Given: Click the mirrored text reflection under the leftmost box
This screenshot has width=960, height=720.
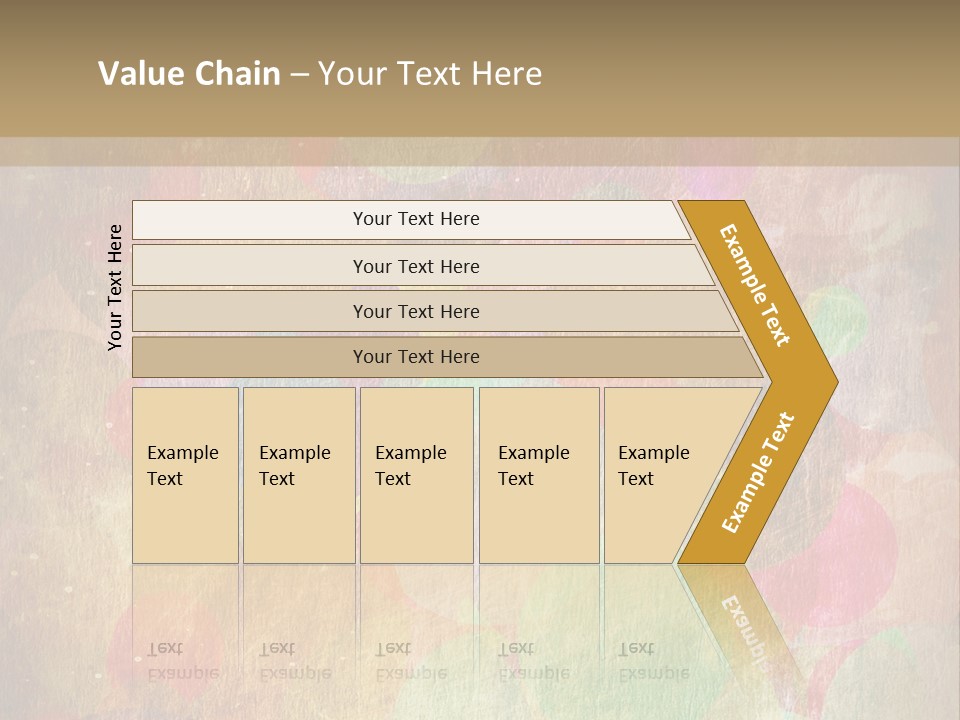Looking at the screenshot, I should (183, 660).
